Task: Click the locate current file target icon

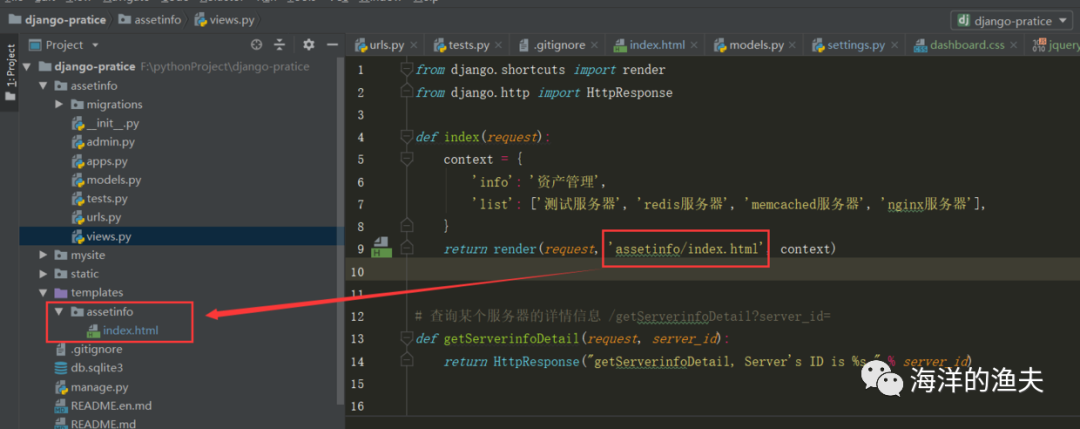Action: [256, 45]
